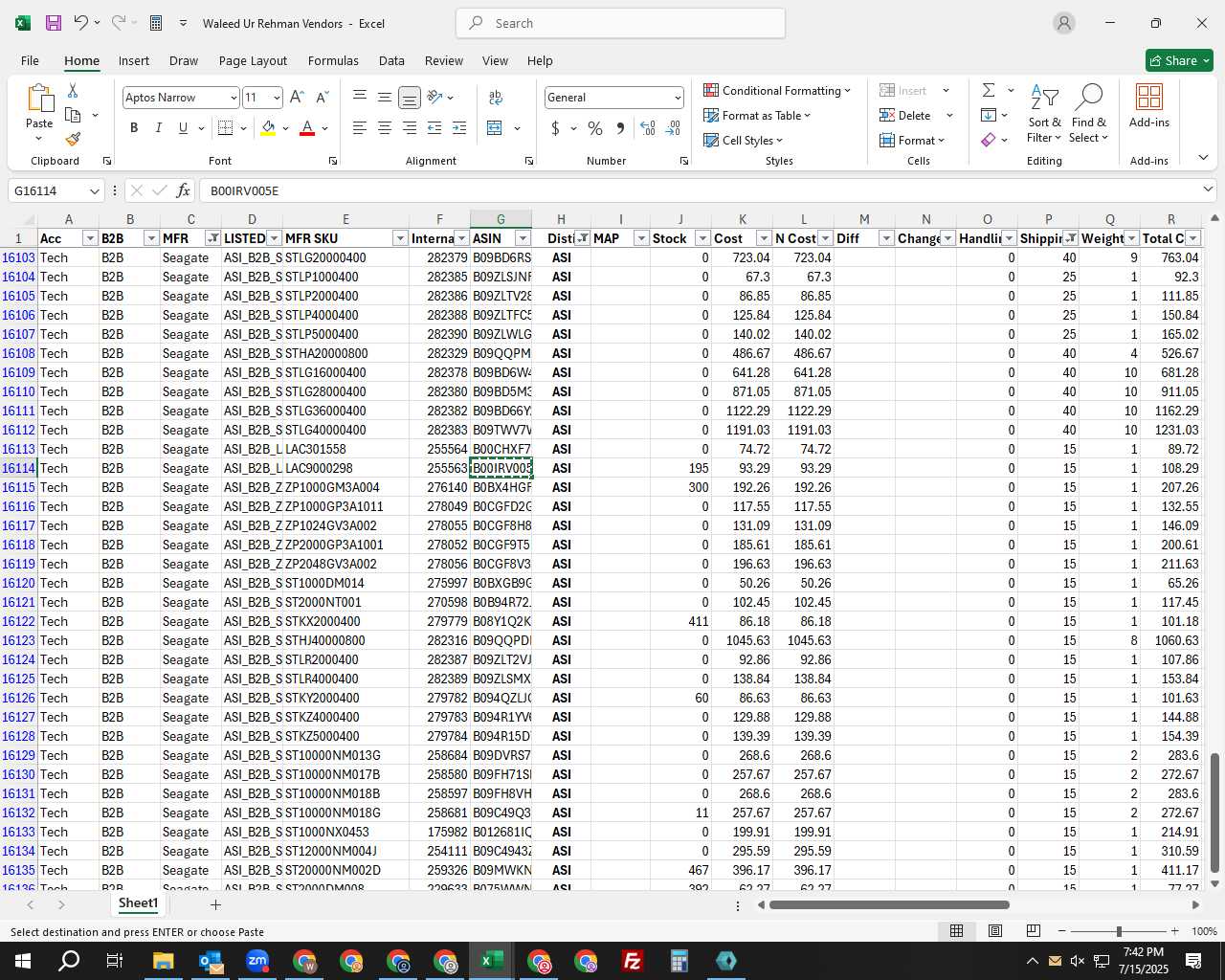Click the Cut scissors icon

click(73, 90)
